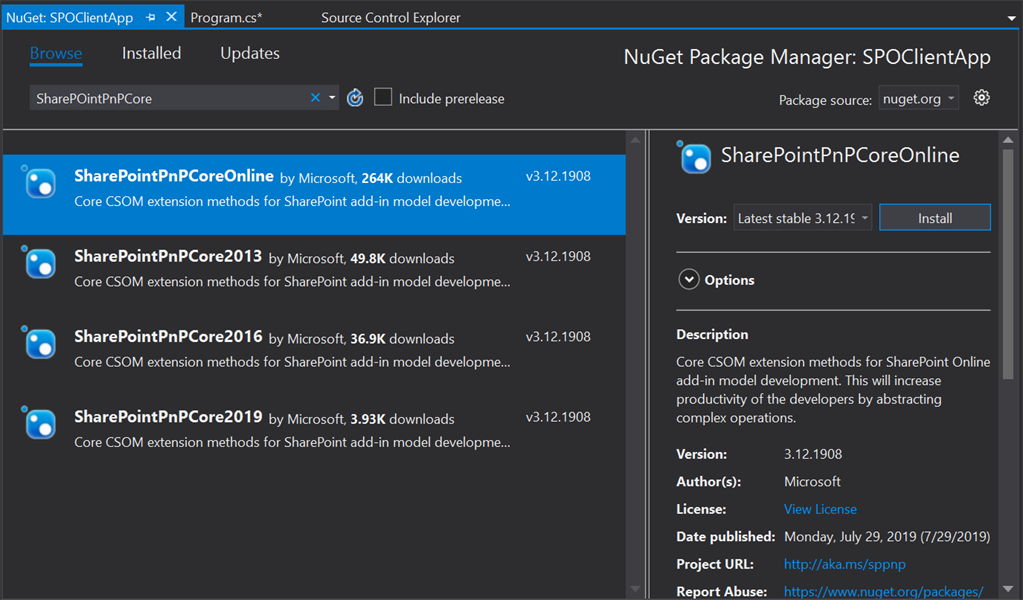Select the SharePointPnPCore2013 package row
The height and width of the screenshot is (600, 1023).
[x=314, y=275]
